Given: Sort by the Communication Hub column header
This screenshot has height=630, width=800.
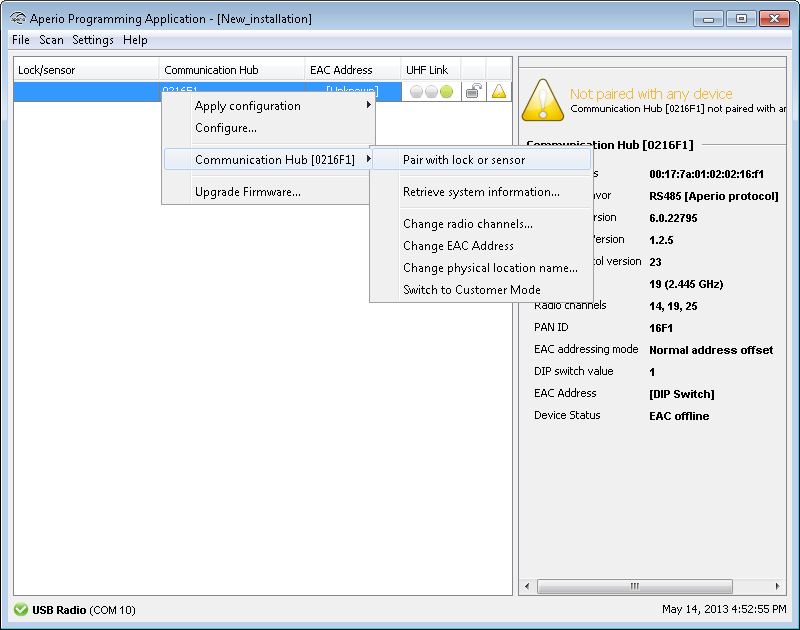Looking at the screenshot, I should [x=232, y=70].
